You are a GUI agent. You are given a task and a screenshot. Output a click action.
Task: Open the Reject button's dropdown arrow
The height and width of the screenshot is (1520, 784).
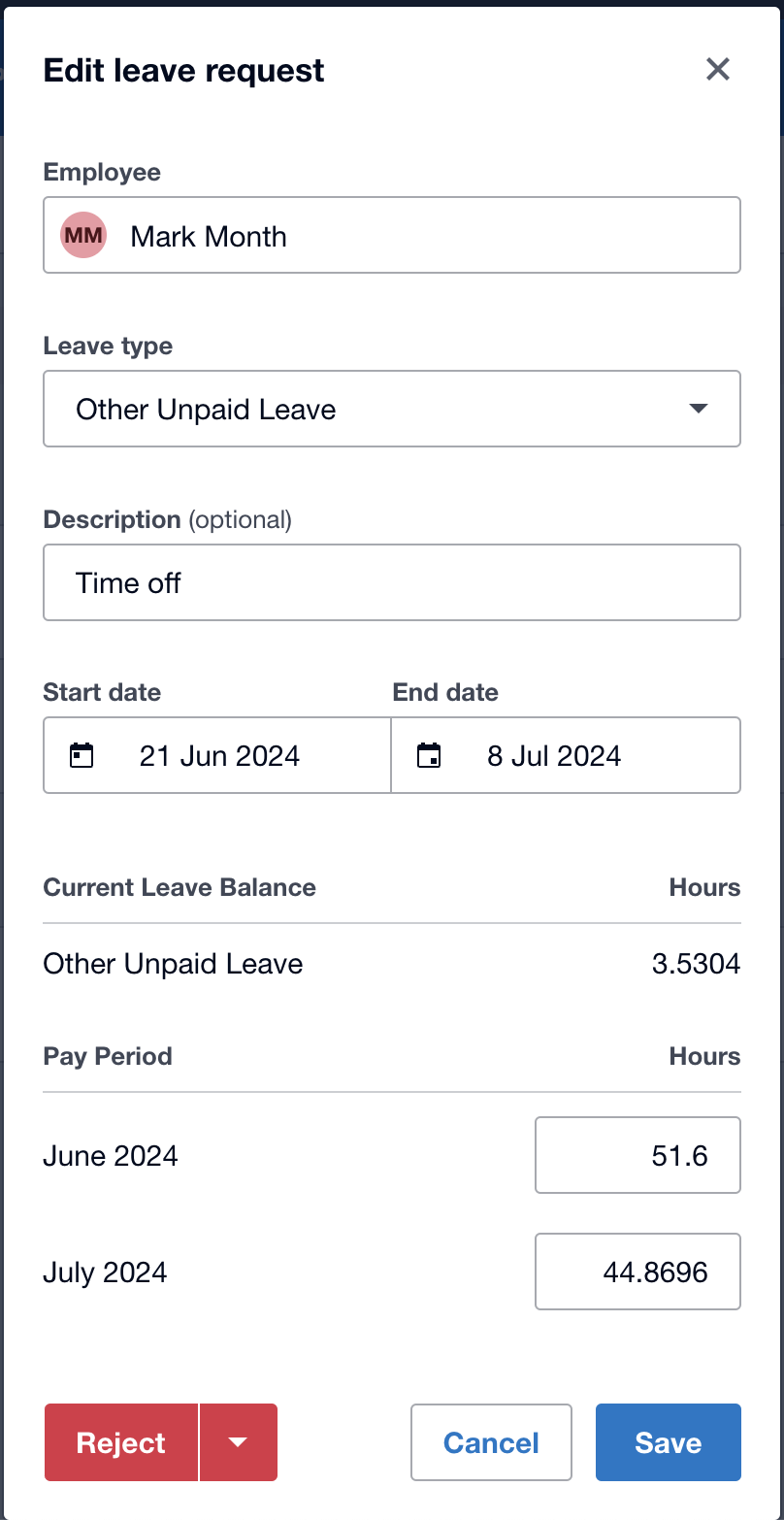coord(238,1442)
